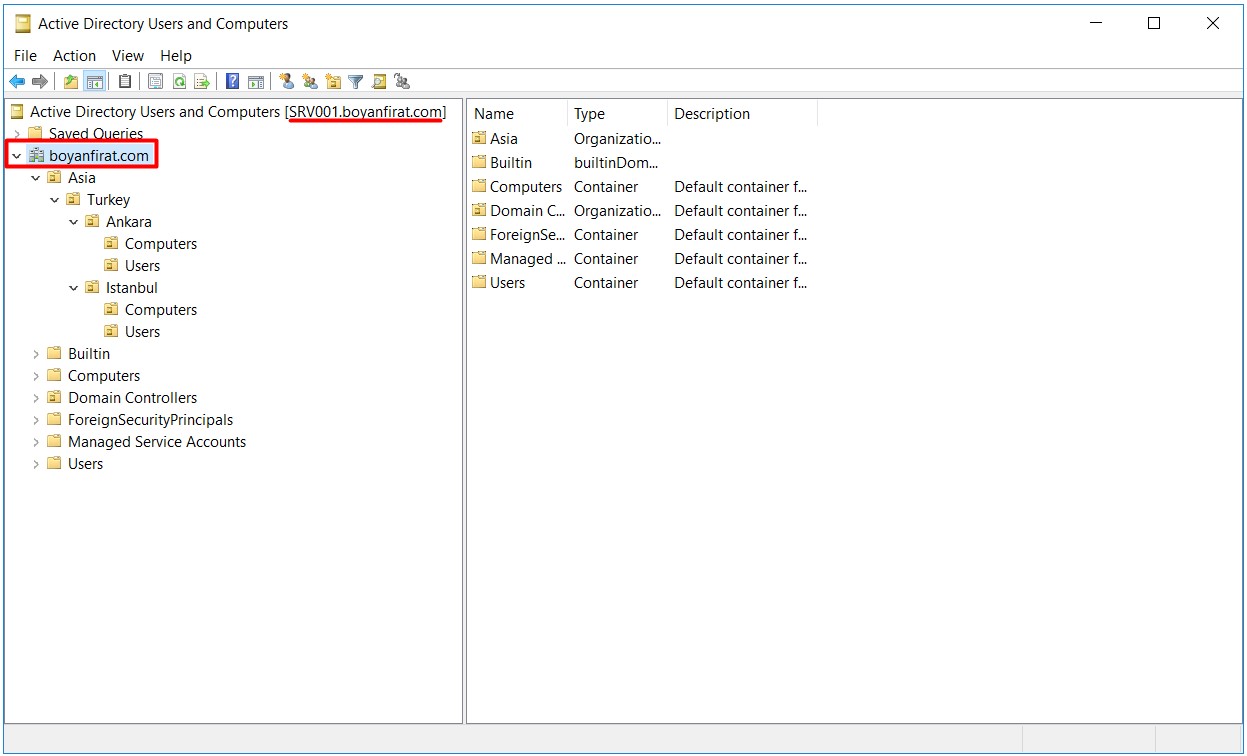Select ForeignSe... row in the list pane
The width and height of the screenshot is (1247, 756).
click(640, 235)
